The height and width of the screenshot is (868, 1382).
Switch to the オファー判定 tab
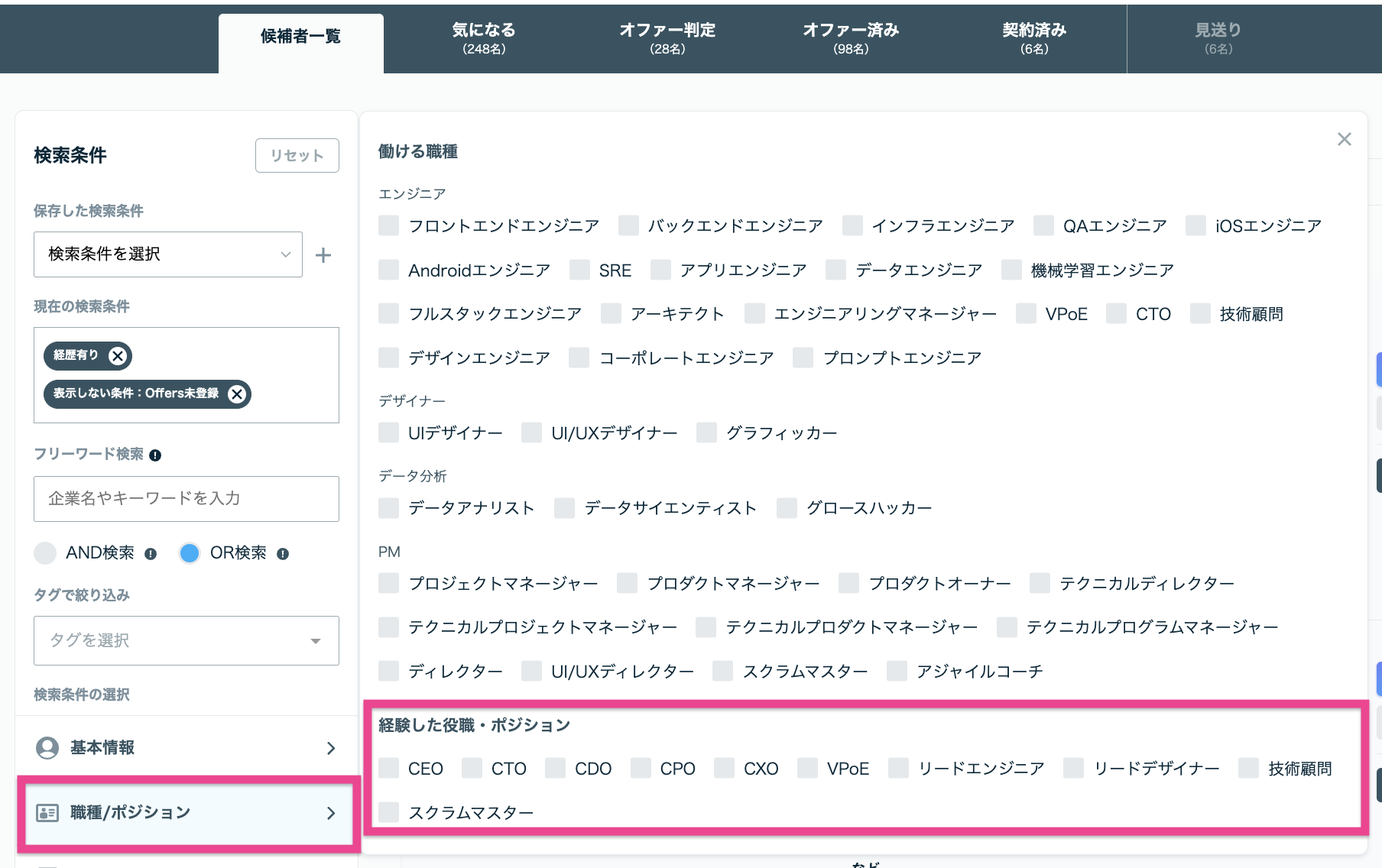click(667, 38)
